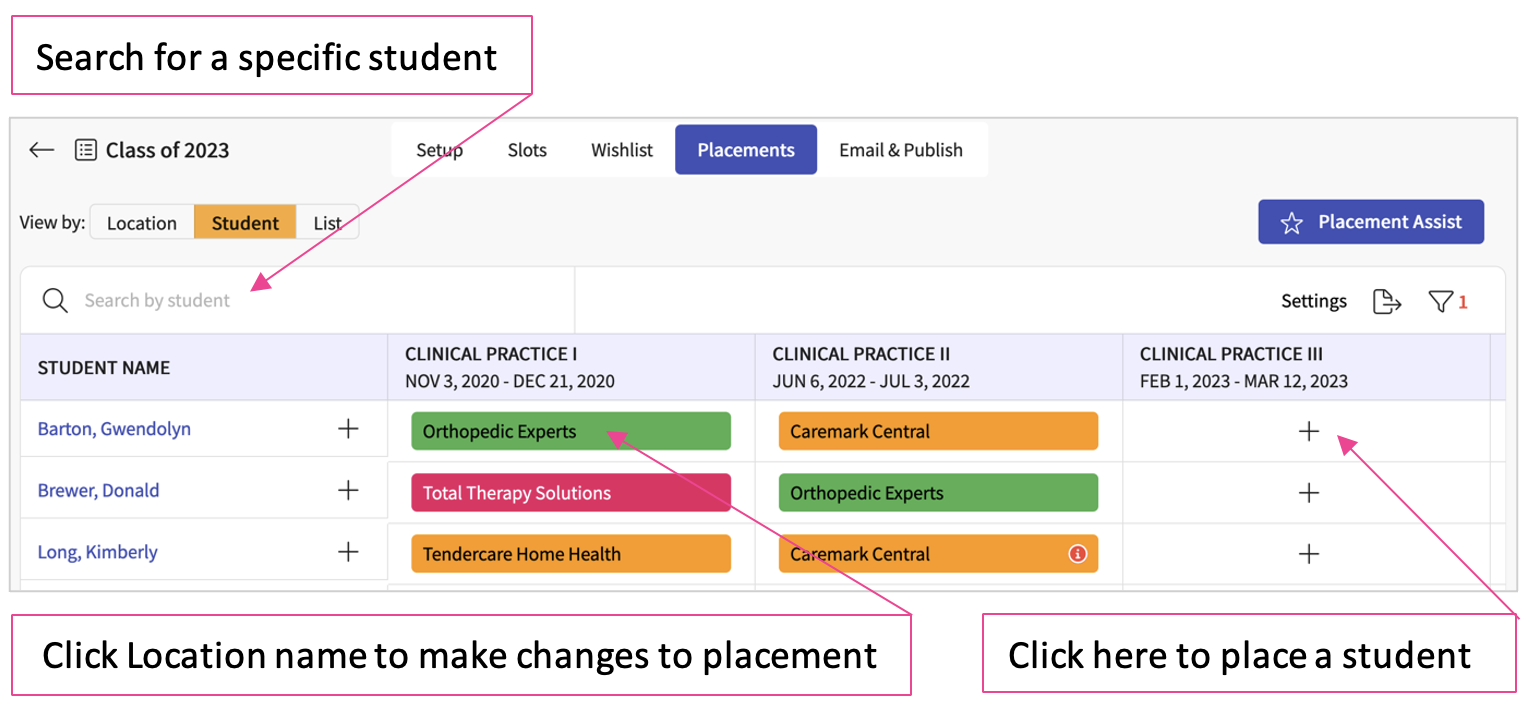Switch view to List

[328, 223]
